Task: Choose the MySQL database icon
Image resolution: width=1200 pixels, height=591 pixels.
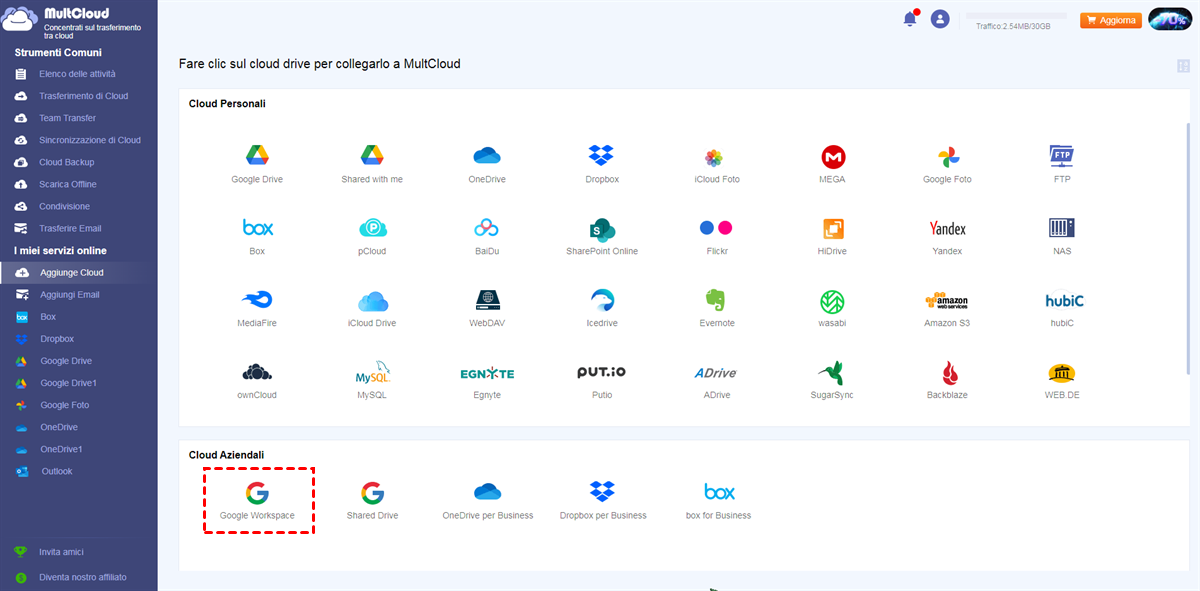Action: pos(372,374)
